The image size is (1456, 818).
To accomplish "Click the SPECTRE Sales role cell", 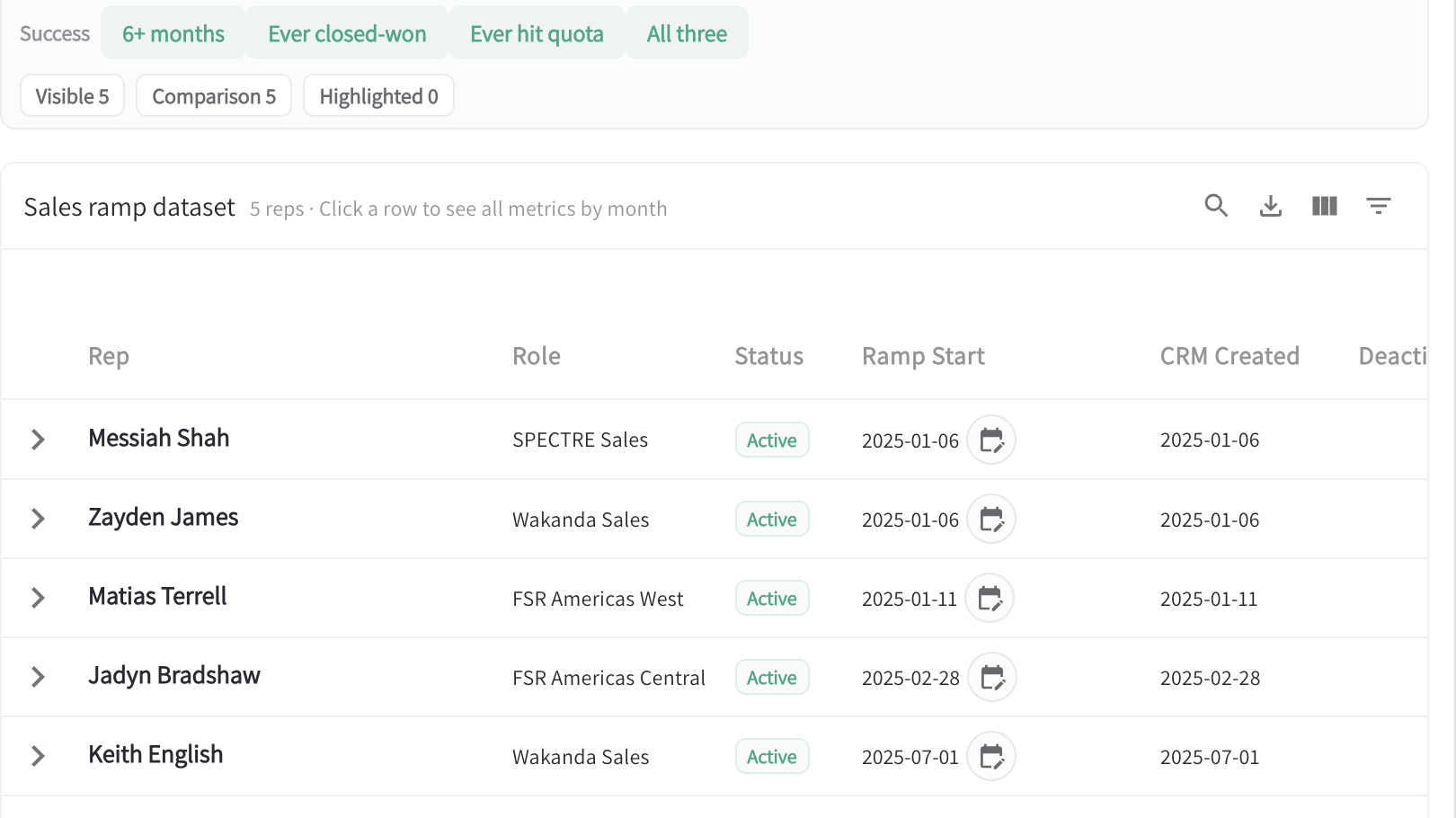I will (x=580, y=440).
